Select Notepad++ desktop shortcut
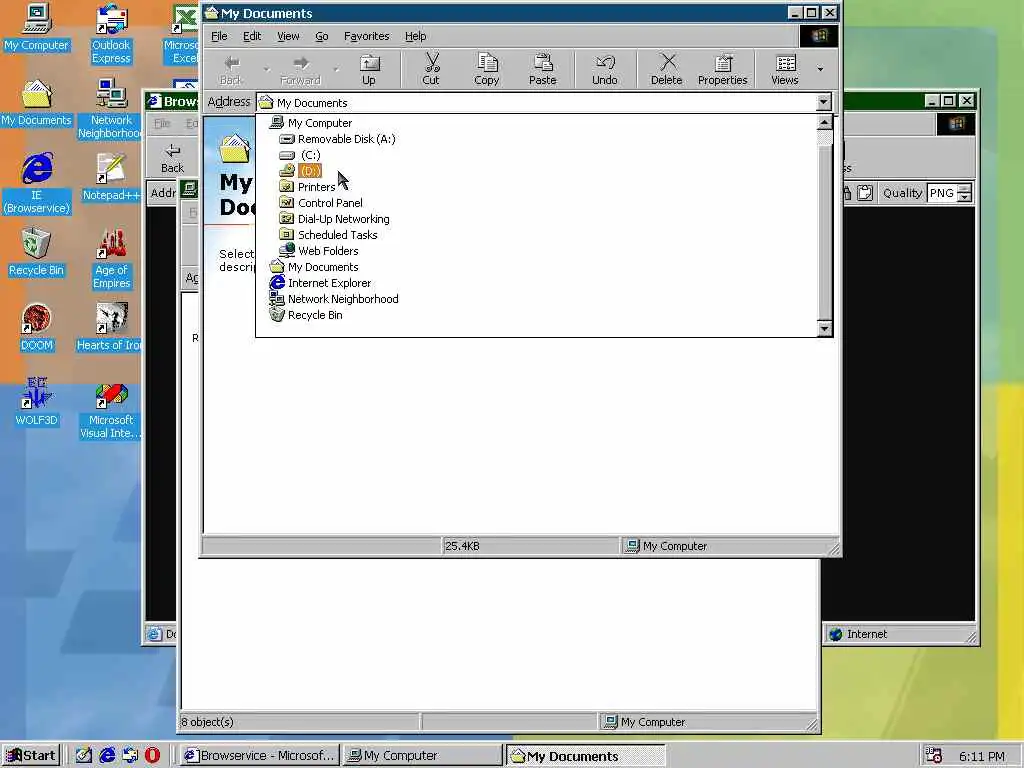The image size is (1024, 768). (x=111, y=177)
